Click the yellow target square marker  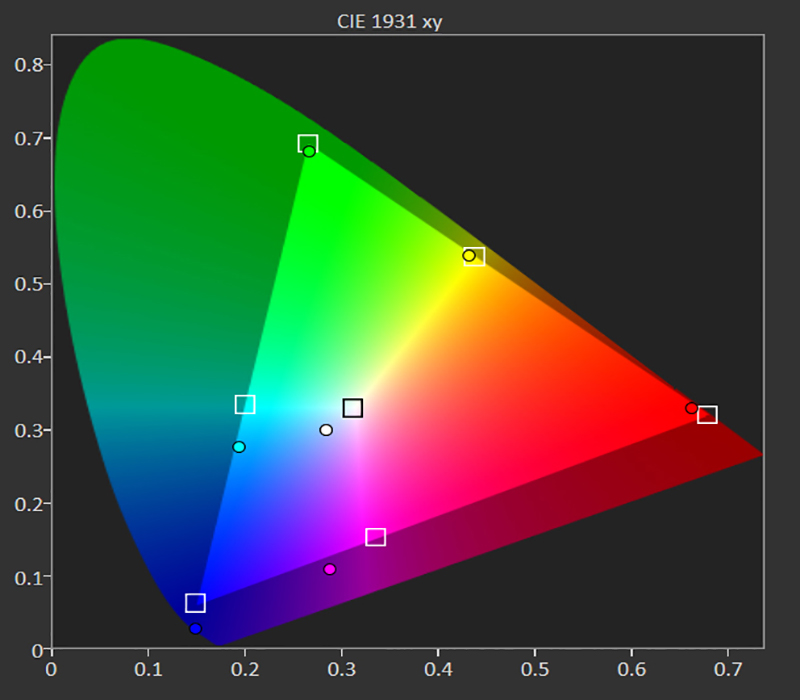474,256
